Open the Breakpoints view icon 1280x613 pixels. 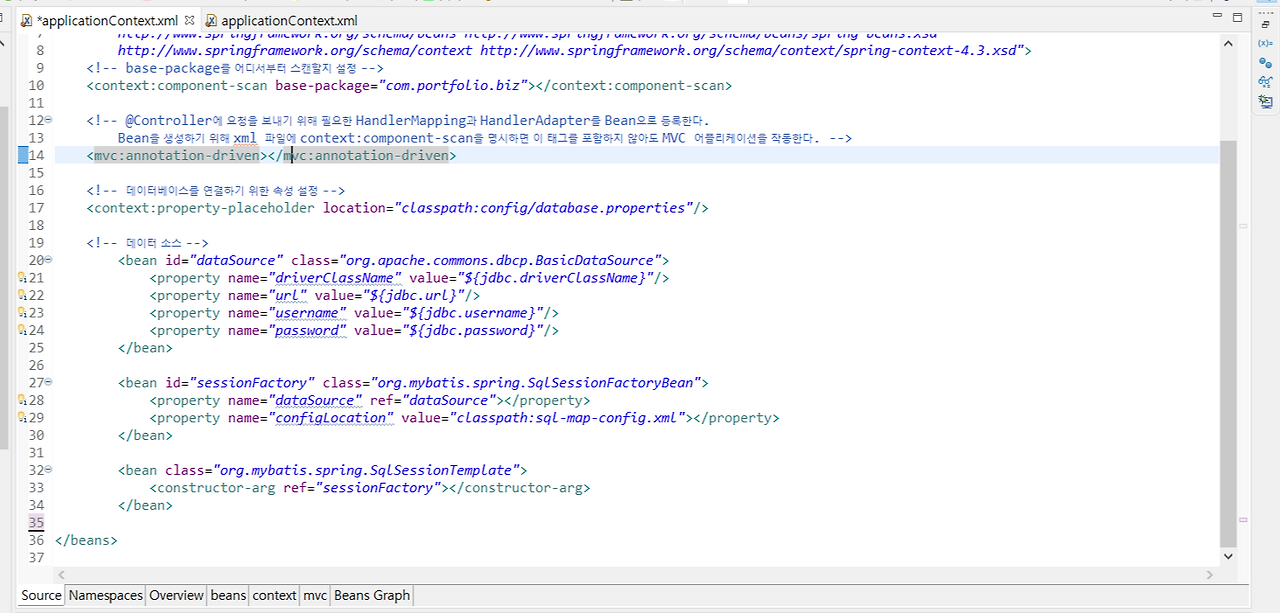point(1265,62)
